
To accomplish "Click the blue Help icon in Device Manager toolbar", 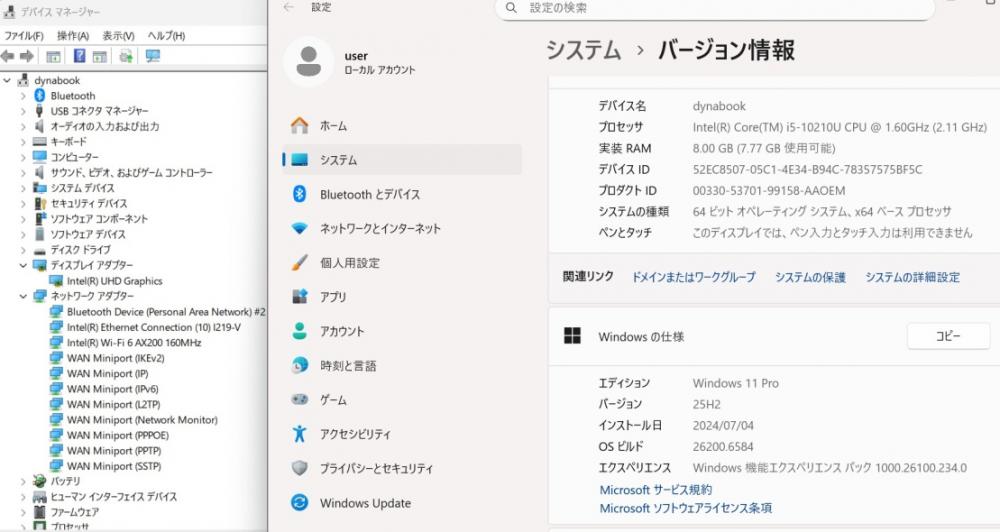I will 79,56.
